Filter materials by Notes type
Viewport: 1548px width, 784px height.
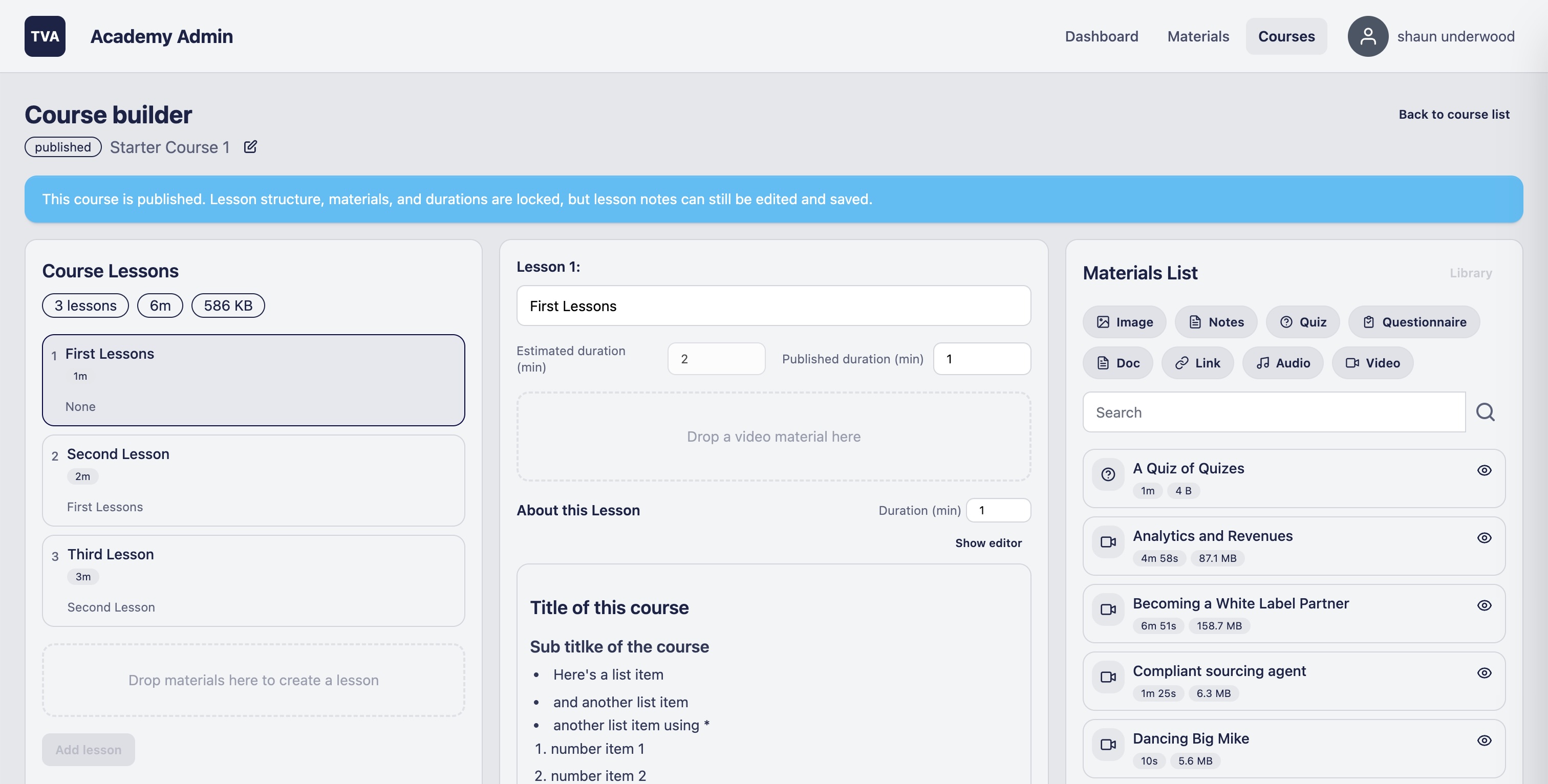tap(1216, 322)
